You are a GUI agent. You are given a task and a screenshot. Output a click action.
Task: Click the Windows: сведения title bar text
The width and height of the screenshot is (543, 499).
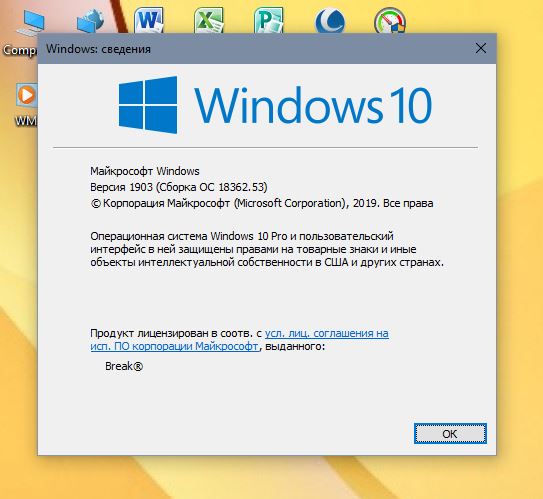tap(99, 49)
